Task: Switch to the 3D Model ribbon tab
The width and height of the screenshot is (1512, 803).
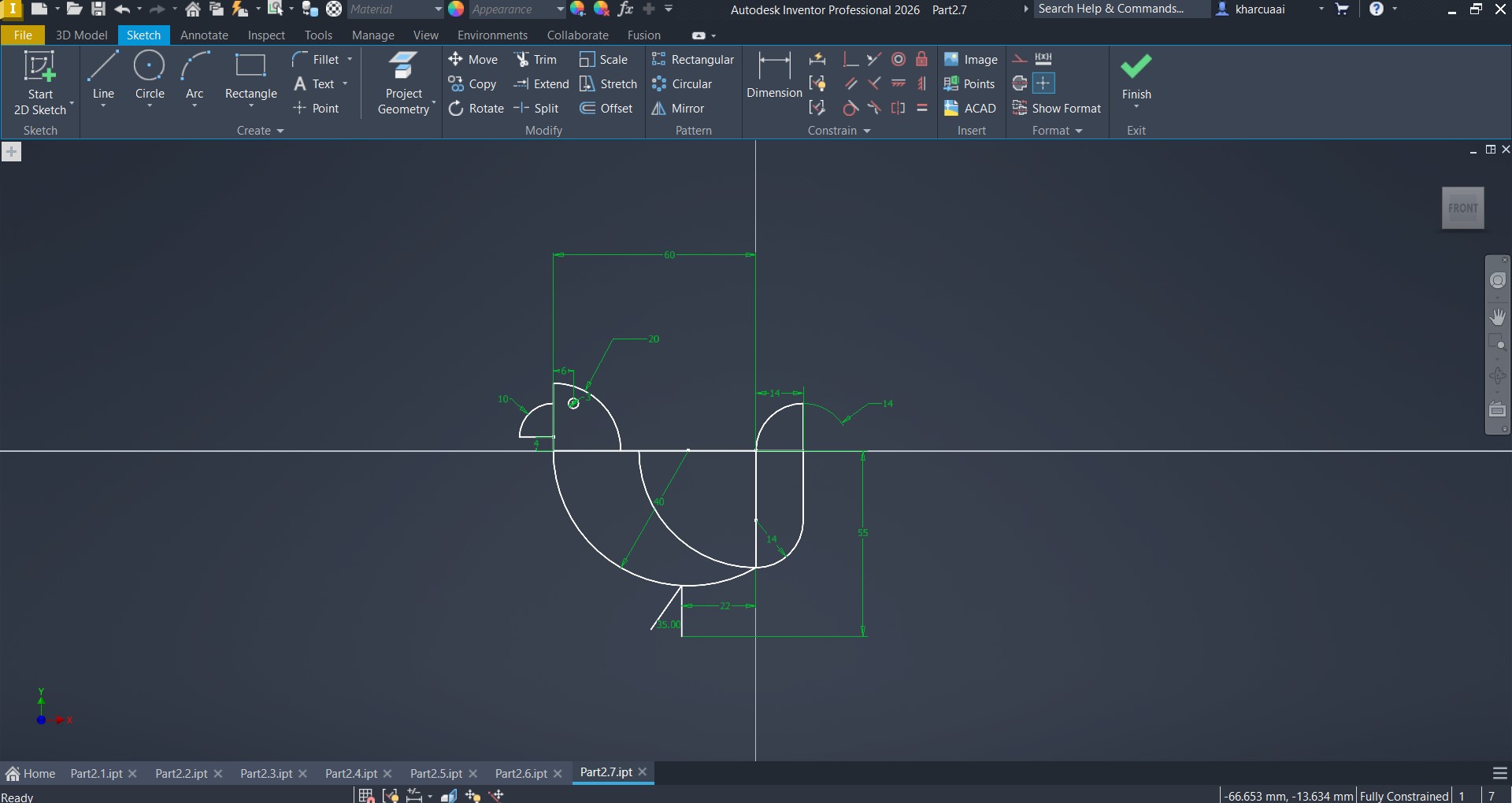Action: (x=81, y=35)
